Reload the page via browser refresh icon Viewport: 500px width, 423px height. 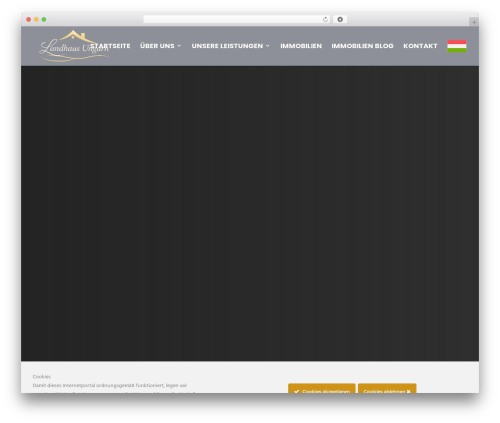tap(325, 19)
